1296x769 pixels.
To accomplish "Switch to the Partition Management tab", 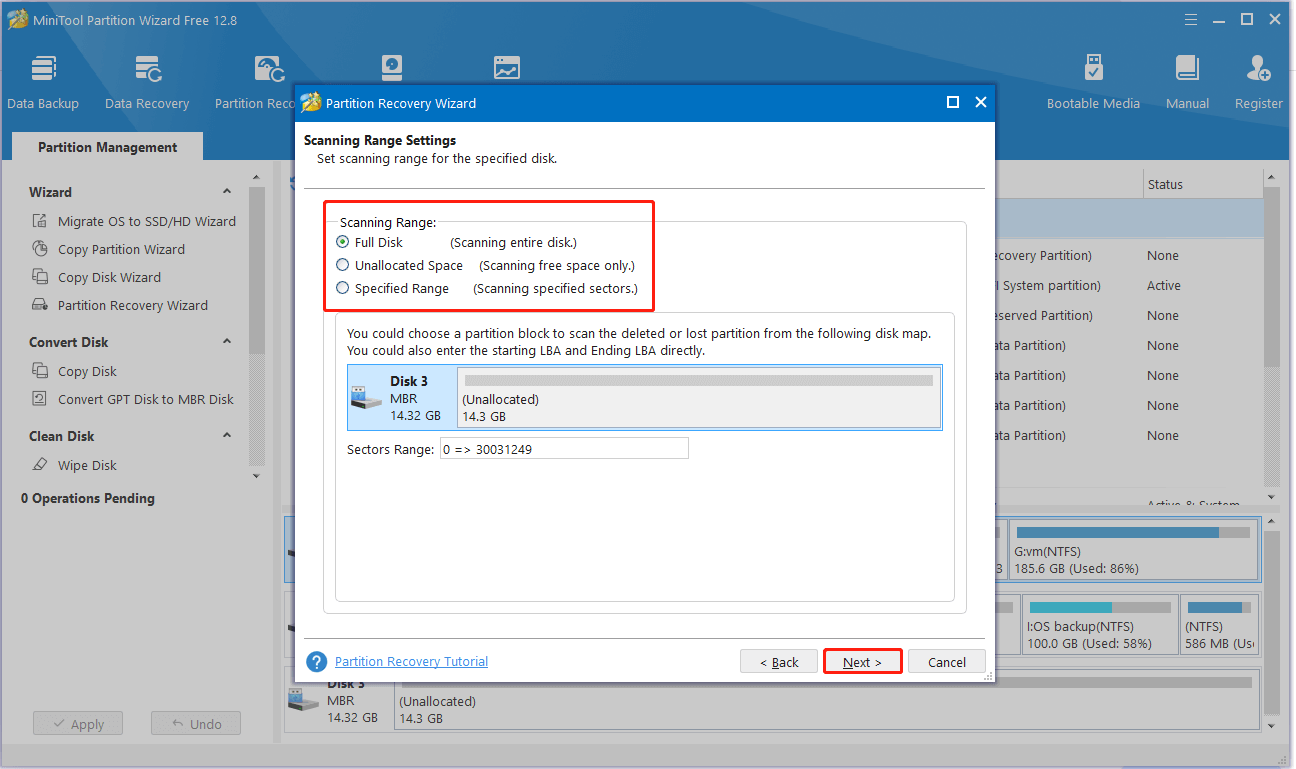I will click(x=107, y=147).
